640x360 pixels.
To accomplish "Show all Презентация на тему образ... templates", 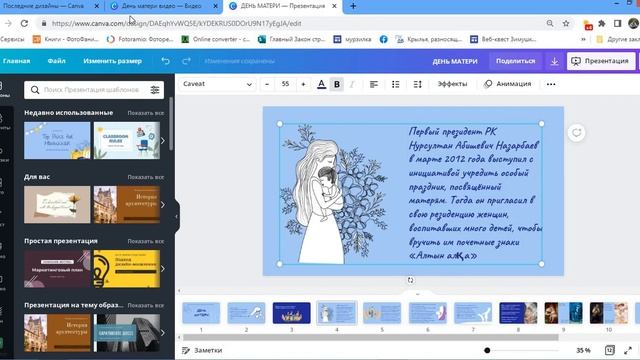I will click(x=145, y=305).
